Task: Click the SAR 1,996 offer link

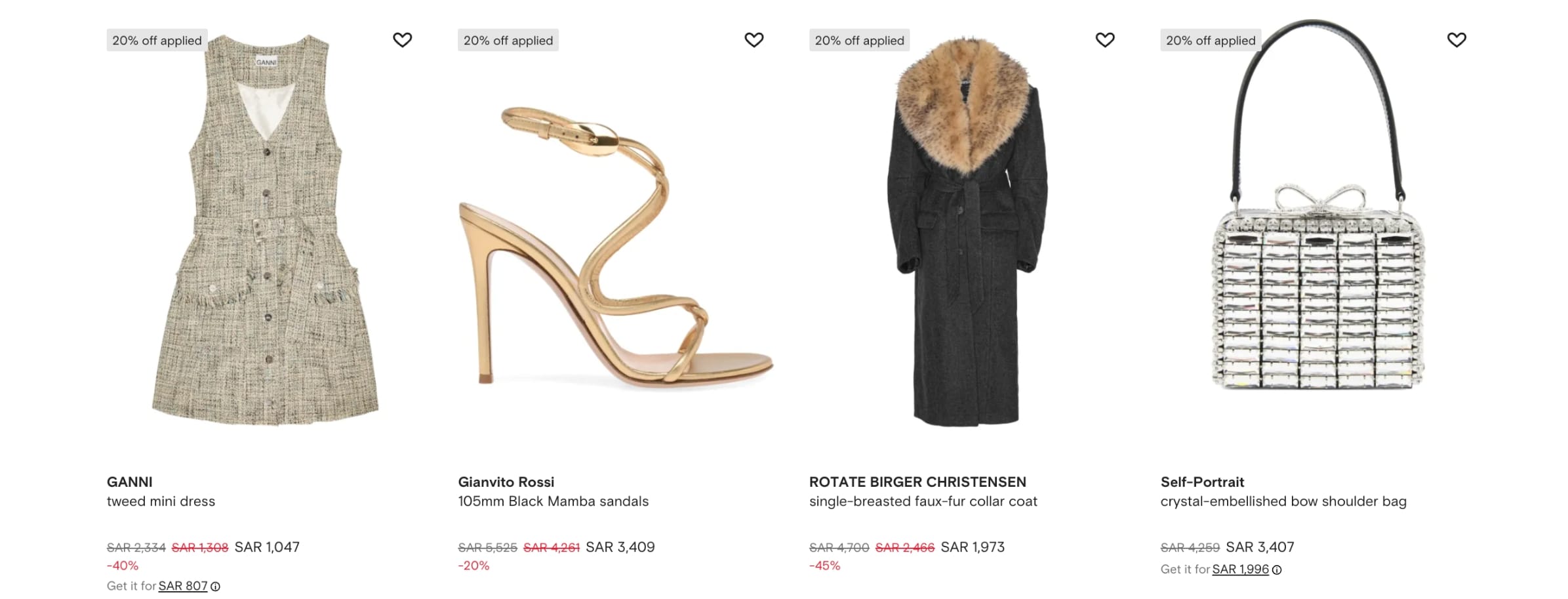Action: [x=1240, y=569]
